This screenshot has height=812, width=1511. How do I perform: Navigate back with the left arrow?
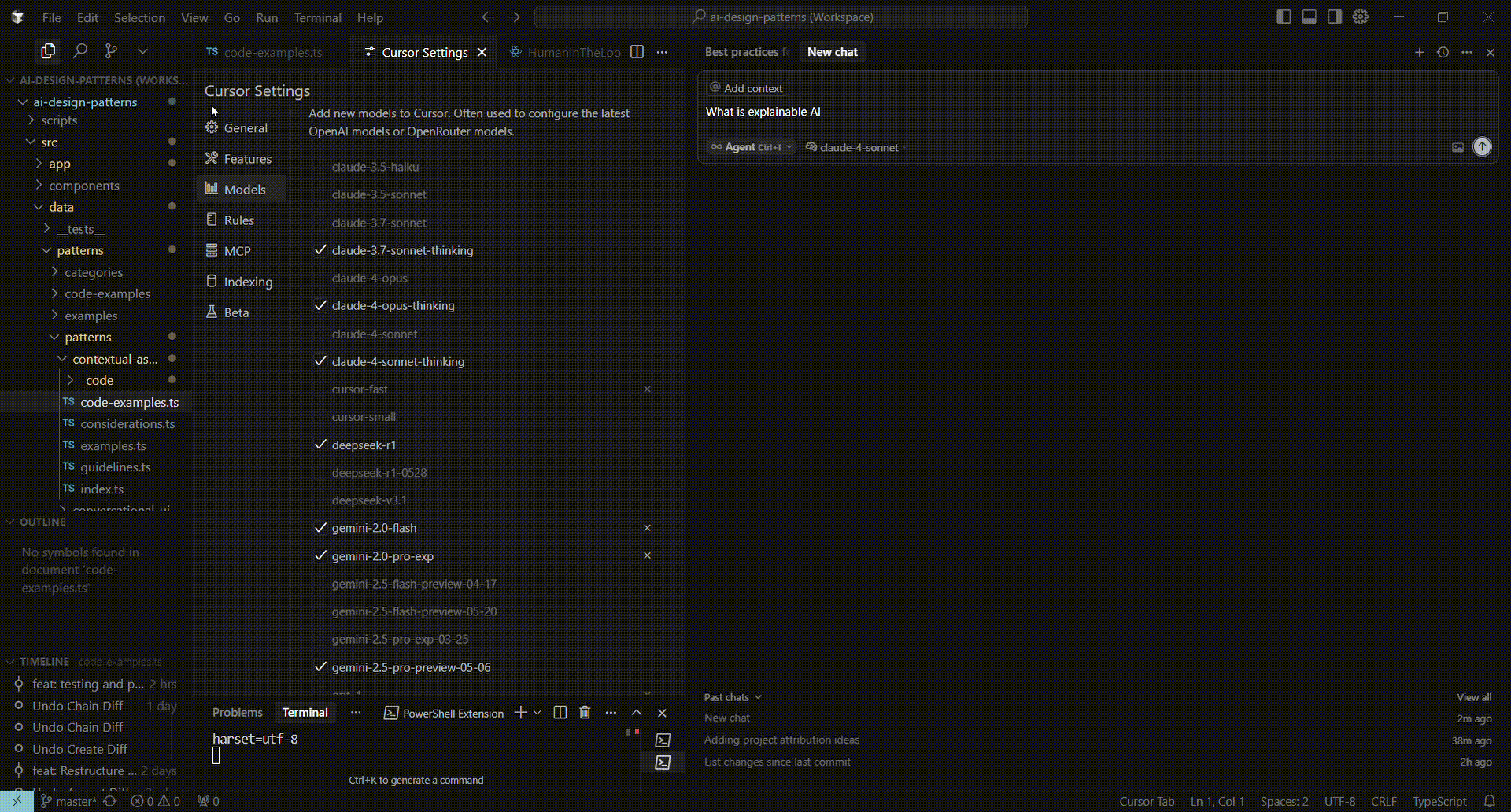tap(488, 17)
